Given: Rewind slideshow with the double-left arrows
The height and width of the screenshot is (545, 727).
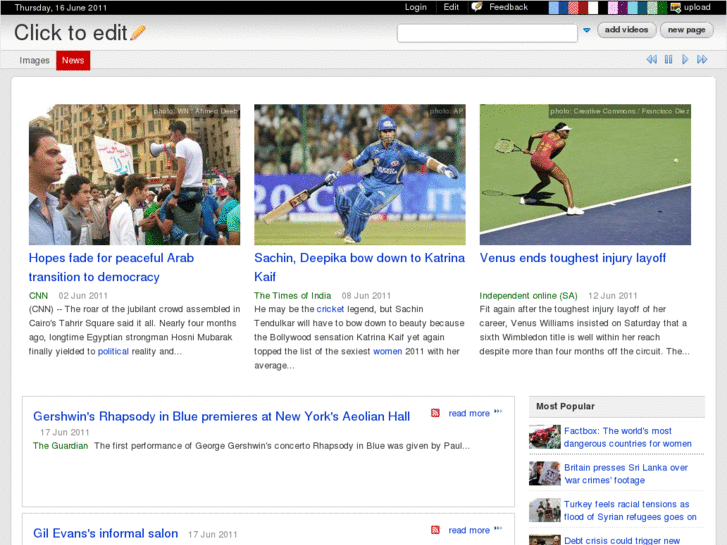Looking at the screenshot, I should [x=651, y=59].
